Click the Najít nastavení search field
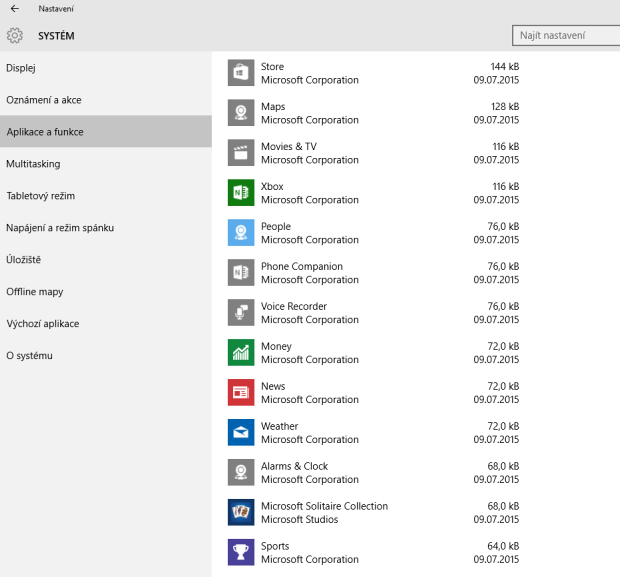Screen dimensions: 620x577 click(x=565, y=36)
